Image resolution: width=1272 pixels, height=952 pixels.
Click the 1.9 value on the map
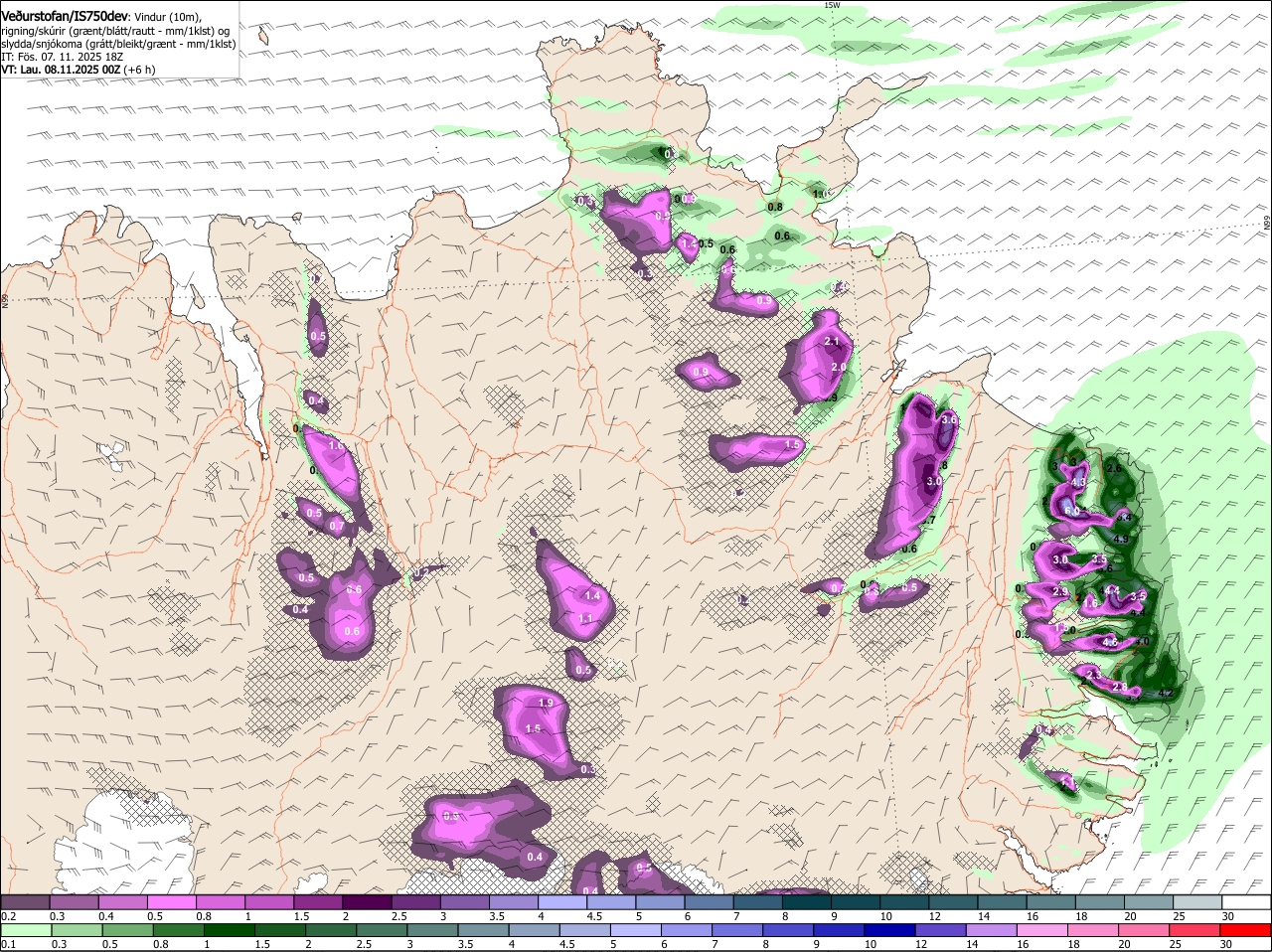click(x=545, y=703)
